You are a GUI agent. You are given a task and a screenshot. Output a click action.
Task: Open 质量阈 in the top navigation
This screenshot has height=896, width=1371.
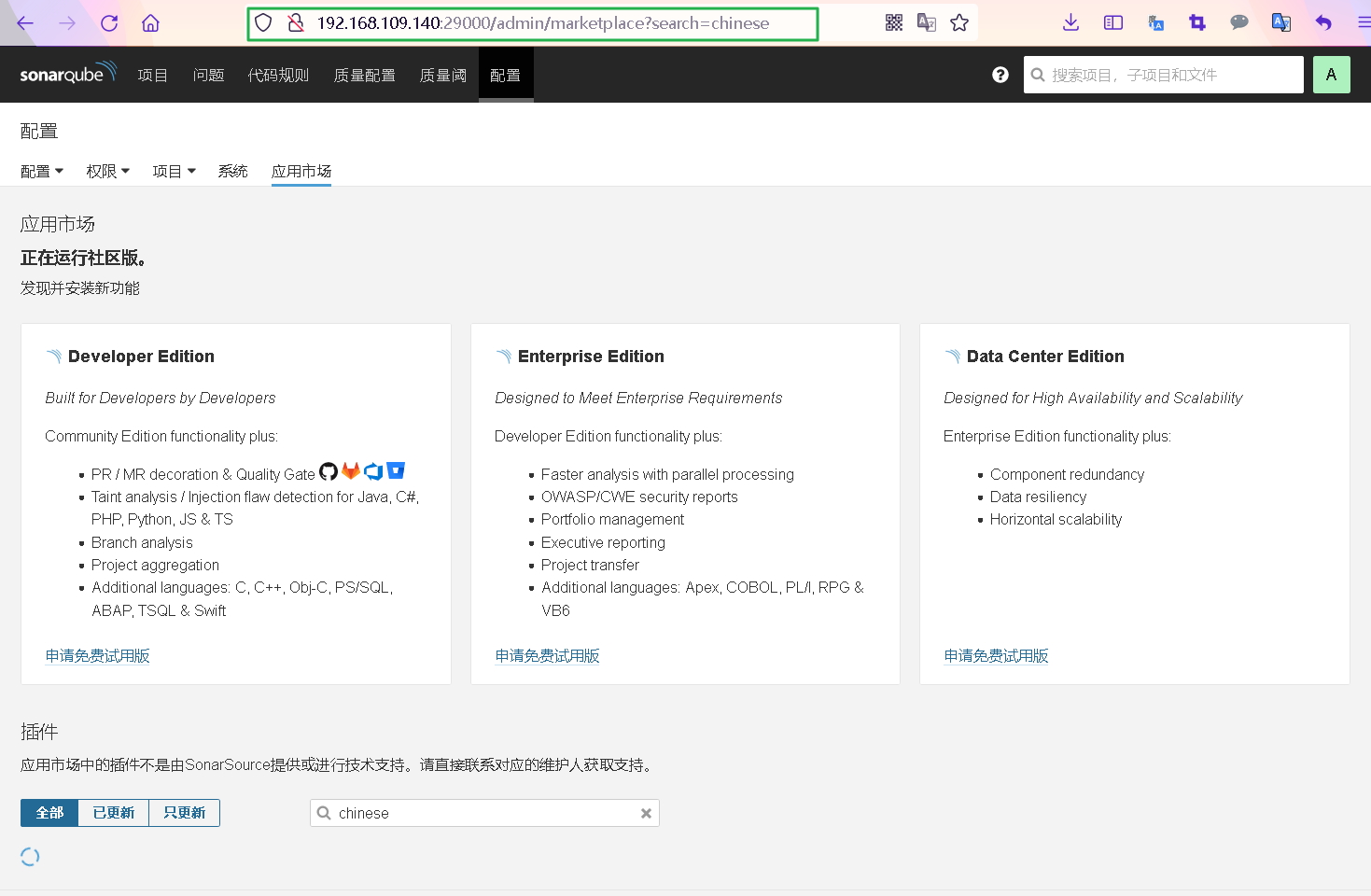442,76
